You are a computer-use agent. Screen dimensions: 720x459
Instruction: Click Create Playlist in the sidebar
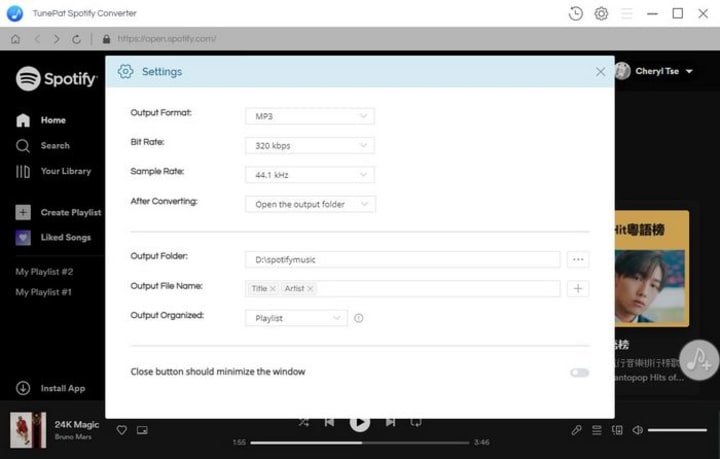pyautogui.click(x=58, y=212)
